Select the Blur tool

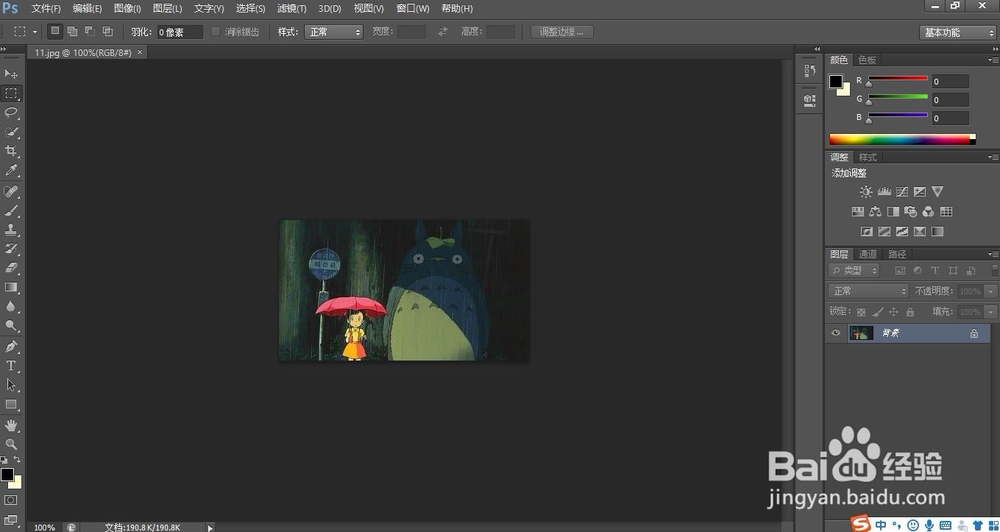11,306
